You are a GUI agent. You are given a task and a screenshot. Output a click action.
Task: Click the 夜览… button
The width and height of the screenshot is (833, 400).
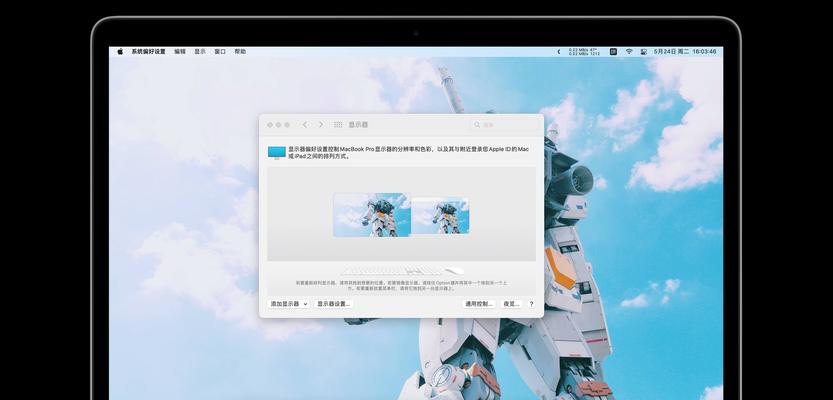(511, 304)
